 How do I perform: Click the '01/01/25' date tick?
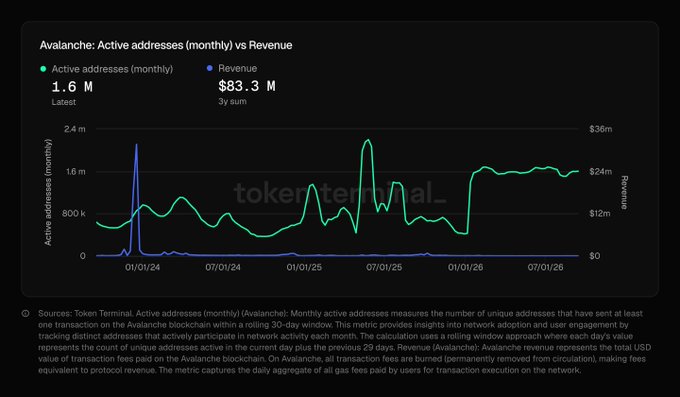(304, 267)
